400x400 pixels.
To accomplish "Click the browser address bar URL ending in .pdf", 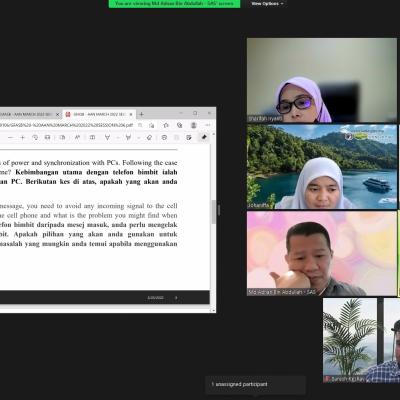I will tap(67, 125).
